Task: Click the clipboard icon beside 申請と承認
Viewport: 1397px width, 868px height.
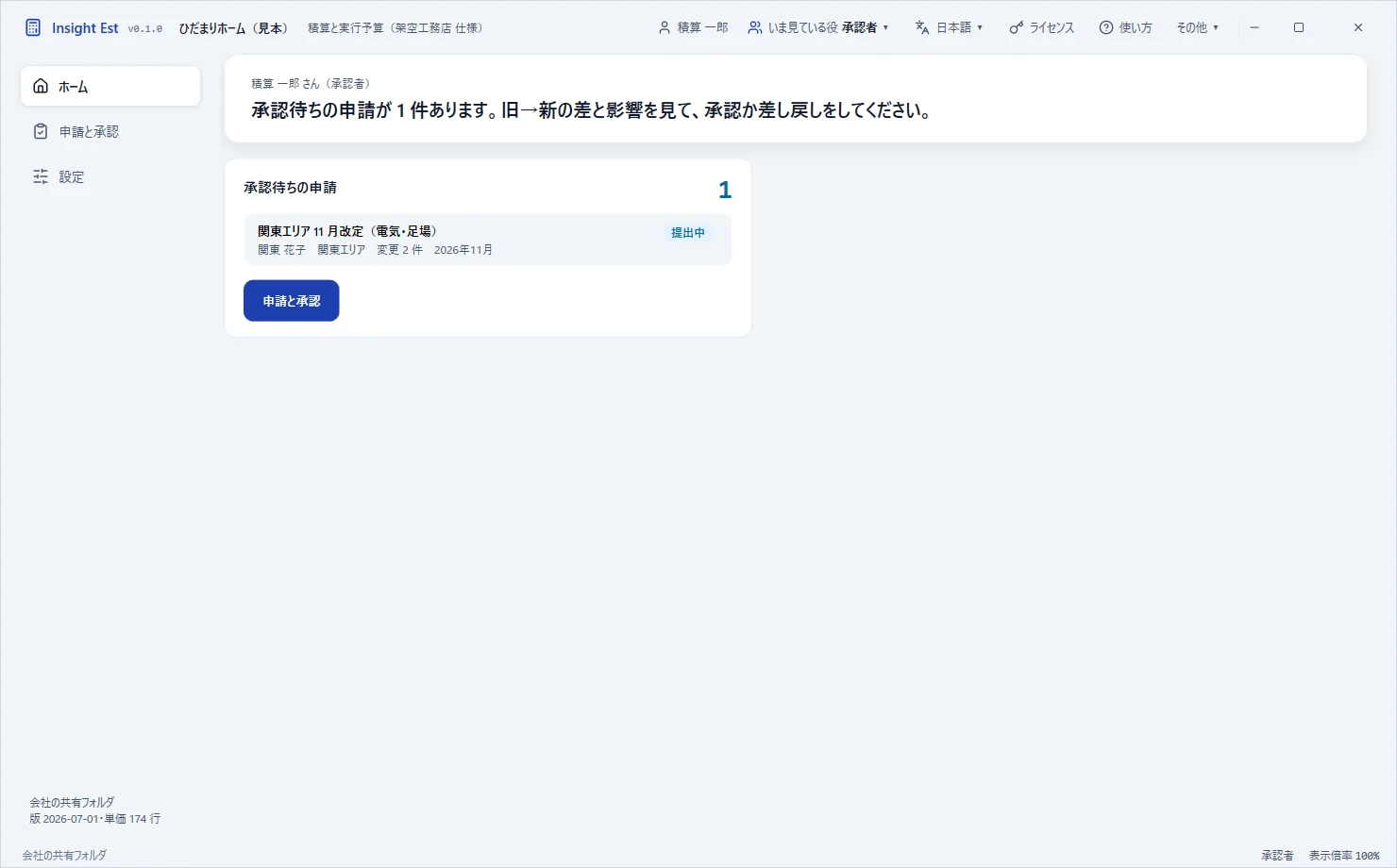Action: (x=41, y=131)
